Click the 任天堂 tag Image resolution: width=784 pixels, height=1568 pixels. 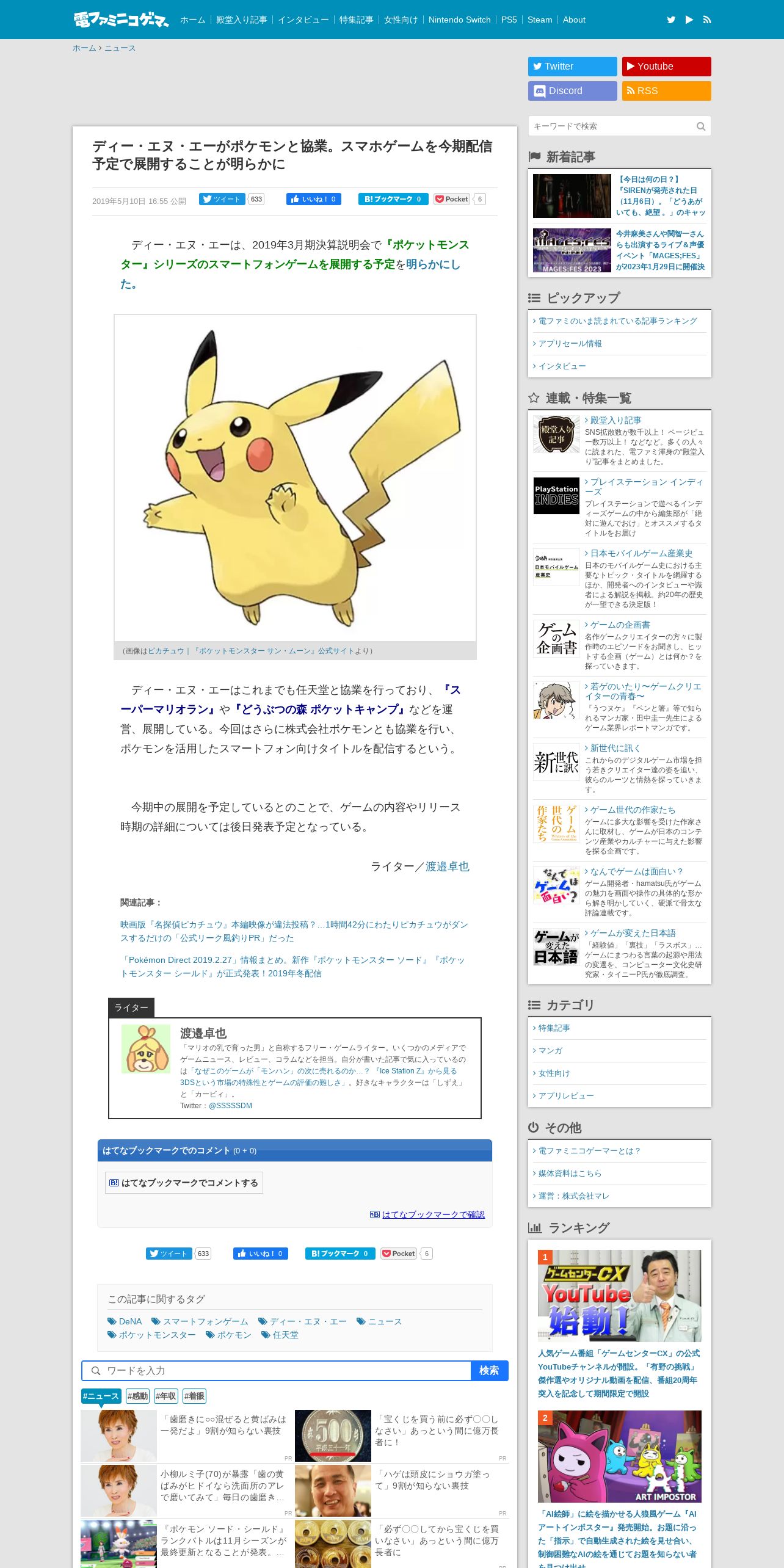click(x=280, y=1335)
